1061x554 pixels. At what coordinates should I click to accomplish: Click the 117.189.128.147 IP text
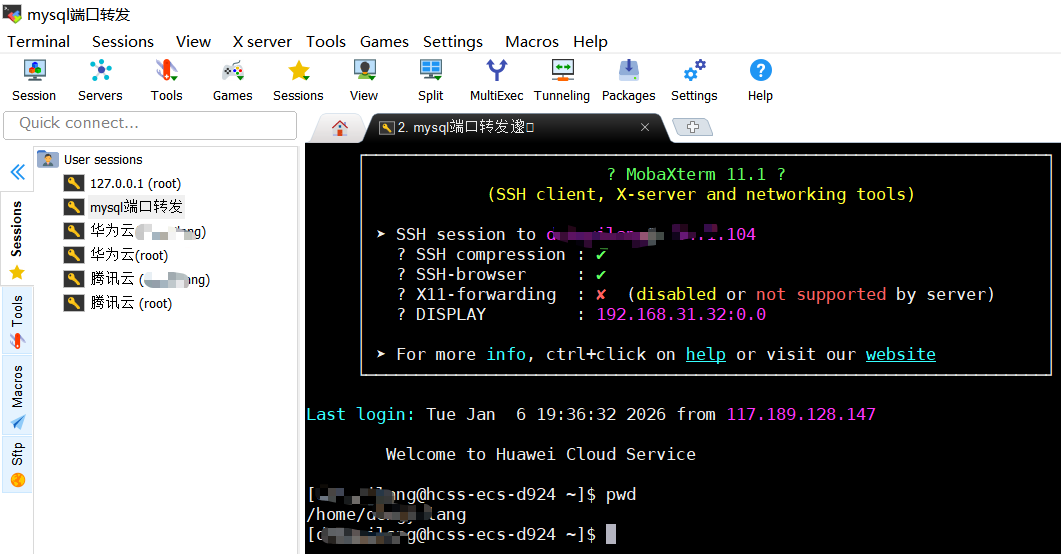pos(801,414)
